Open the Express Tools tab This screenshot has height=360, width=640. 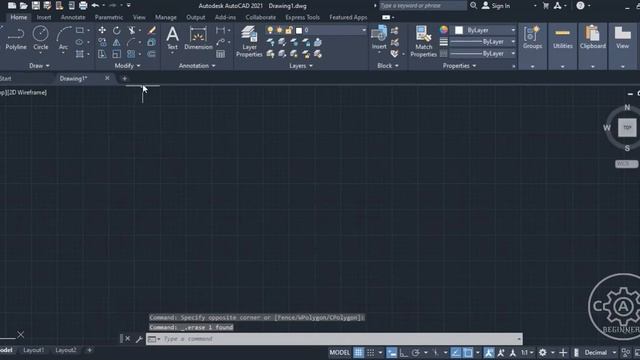point(302,18)
